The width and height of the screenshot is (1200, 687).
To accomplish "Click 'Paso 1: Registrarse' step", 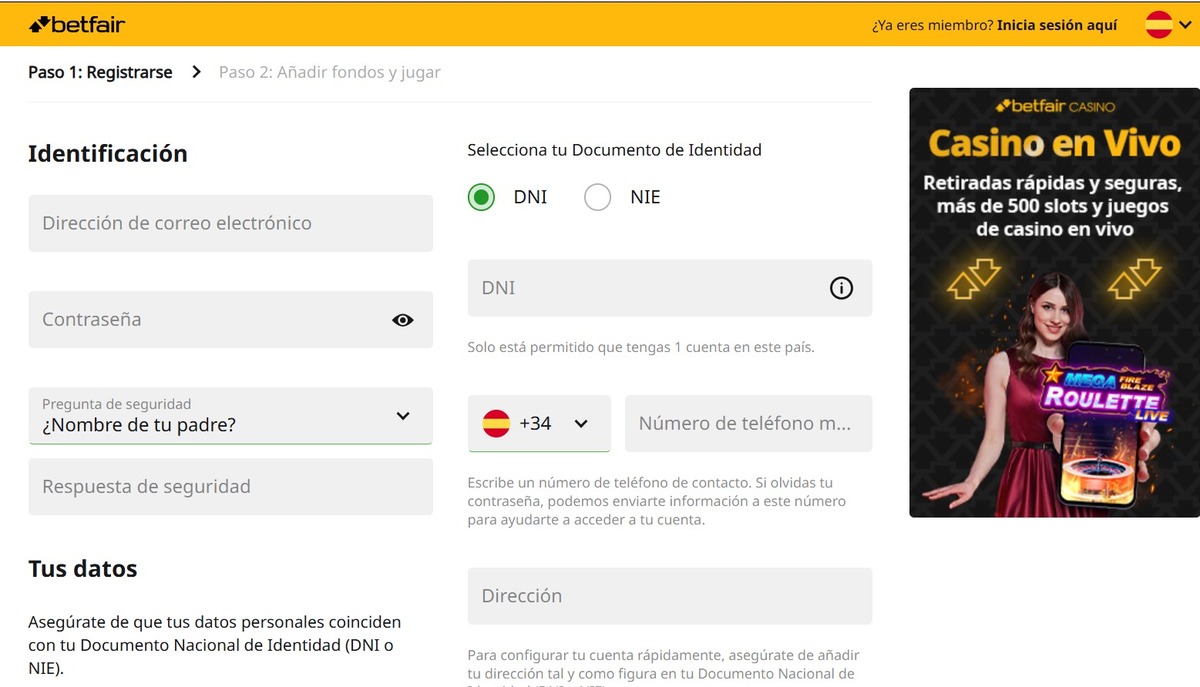I will pos(100,72).
